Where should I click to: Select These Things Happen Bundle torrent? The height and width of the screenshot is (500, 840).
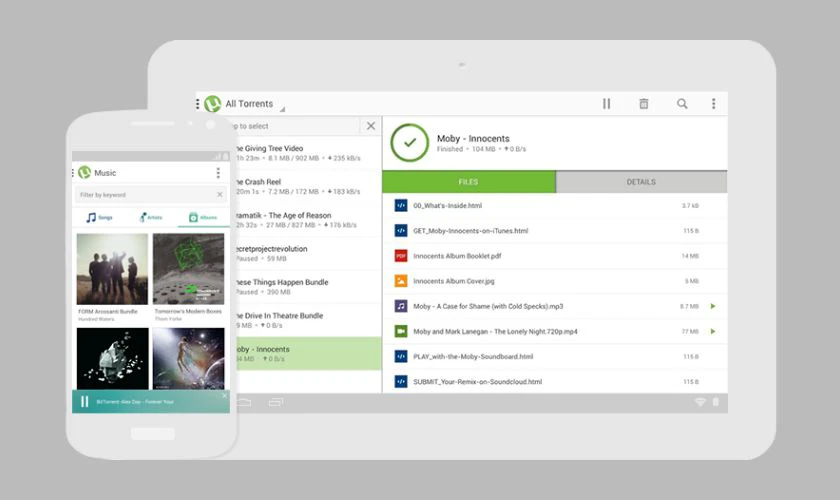309,286
